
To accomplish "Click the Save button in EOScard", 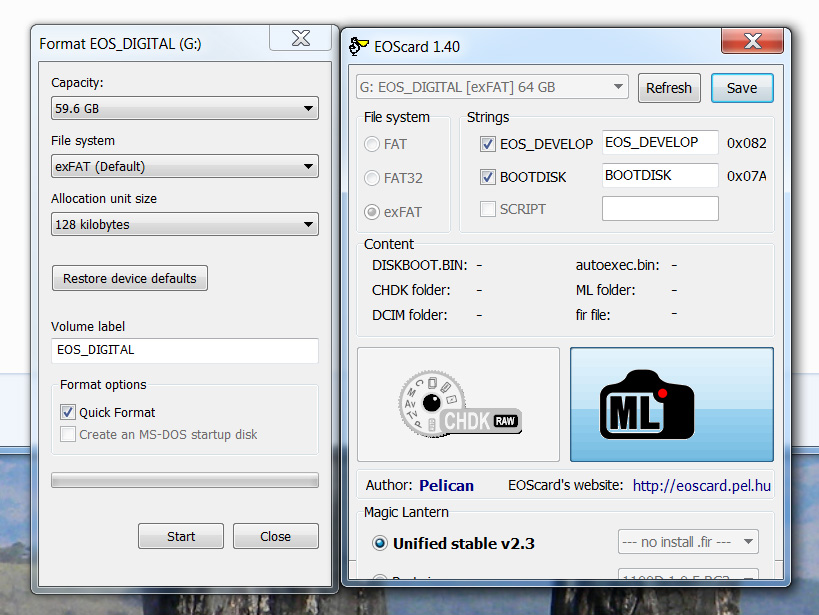I will tap(742, 88).
